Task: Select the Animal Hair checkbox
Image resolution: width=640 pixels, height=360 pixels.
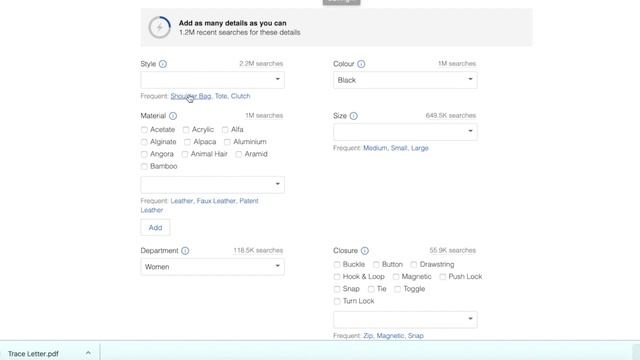Action: pyautogui.click(x=185, y=154)
